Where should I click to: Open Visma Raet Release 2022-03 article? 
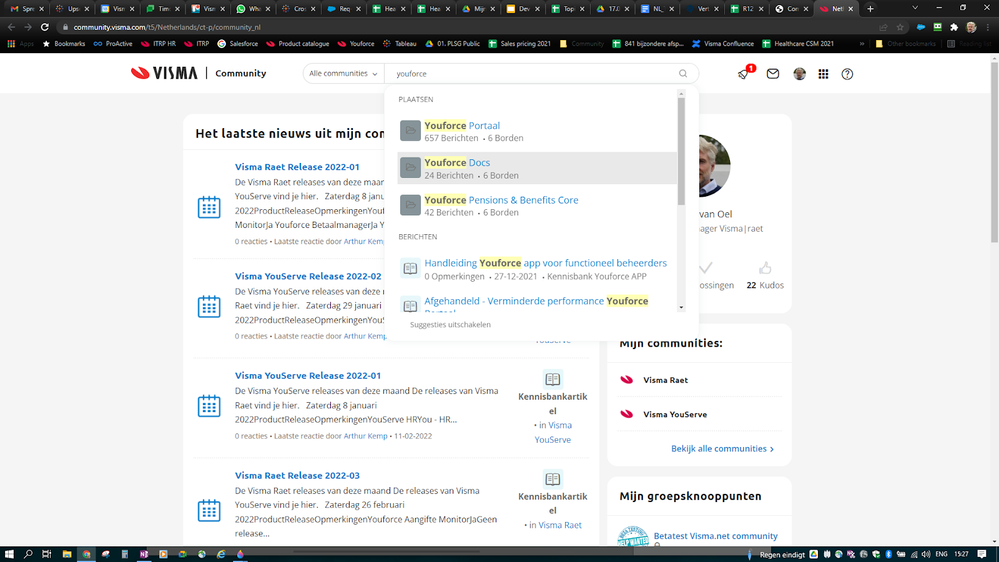coord(297,475)
